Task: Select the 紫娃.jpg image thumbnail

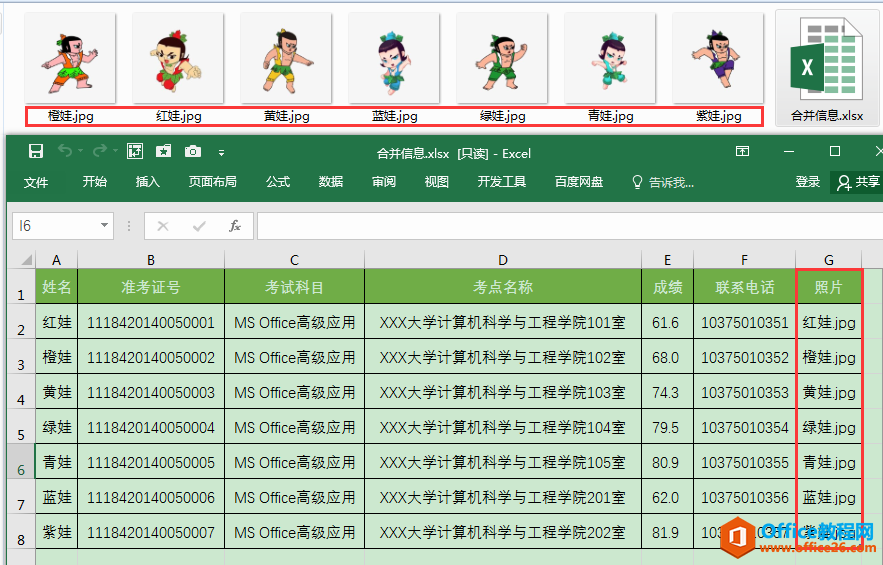Action: 718,58
